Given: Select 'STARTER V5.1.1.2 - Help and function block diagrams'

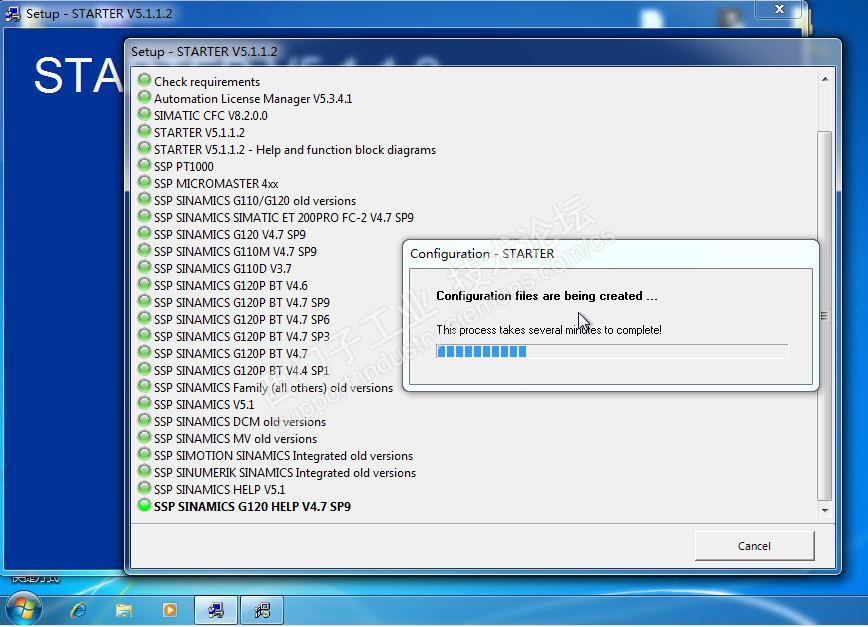Looking at the screenshot, I should tap(295, 149).
